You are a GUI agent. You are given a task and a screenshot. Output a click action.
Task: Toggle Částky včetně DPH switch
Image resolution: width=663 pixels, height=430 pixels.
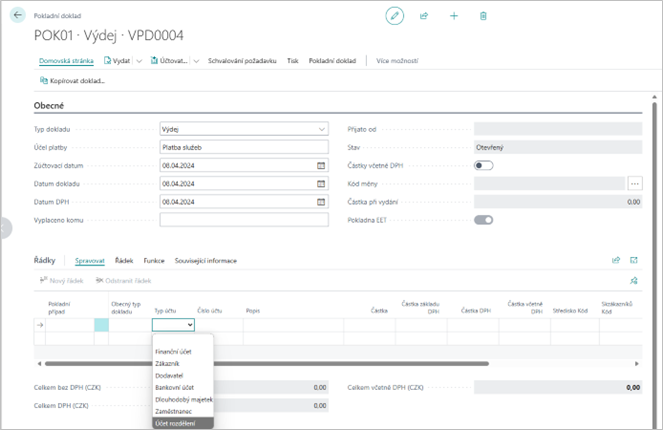483,165
